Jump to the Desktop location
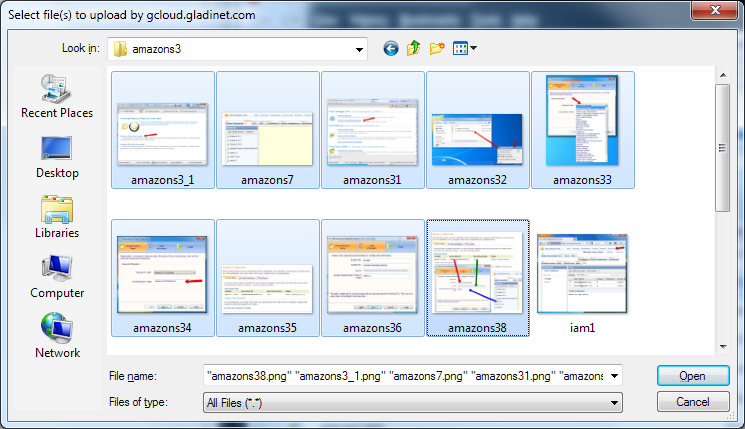This screenshot has height=429, width=745. (x=57, y=158)
